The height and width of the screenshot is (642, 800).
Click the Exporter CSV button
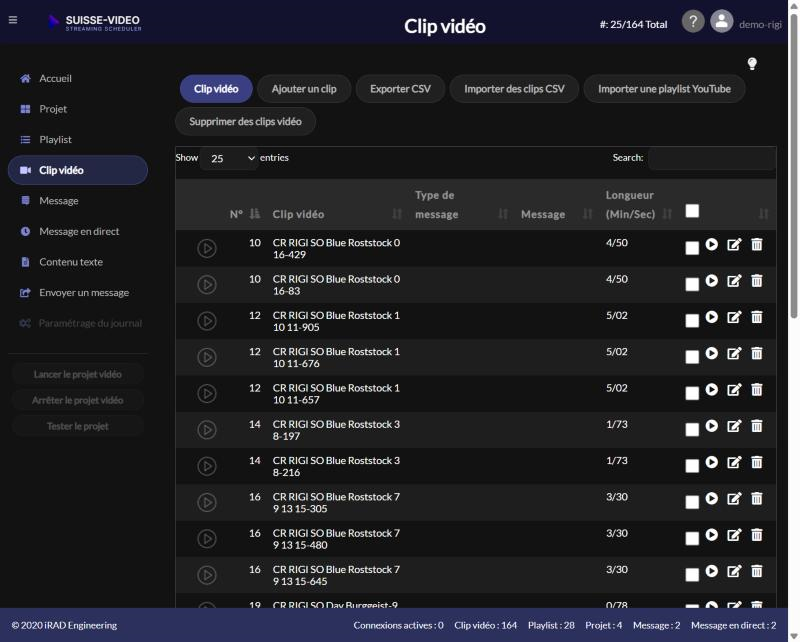point(401,89)
